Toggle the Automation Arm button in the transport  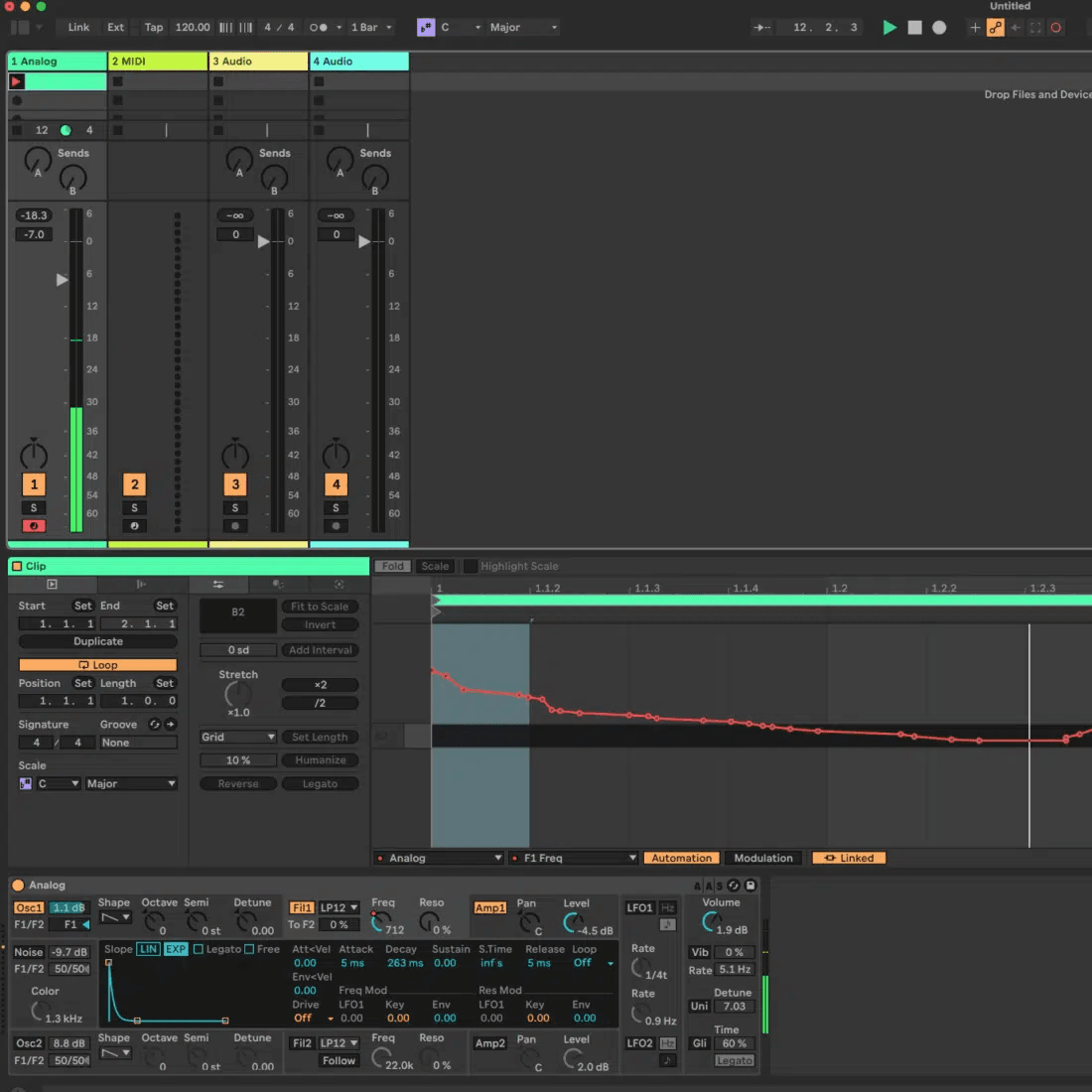pos(995,27)
